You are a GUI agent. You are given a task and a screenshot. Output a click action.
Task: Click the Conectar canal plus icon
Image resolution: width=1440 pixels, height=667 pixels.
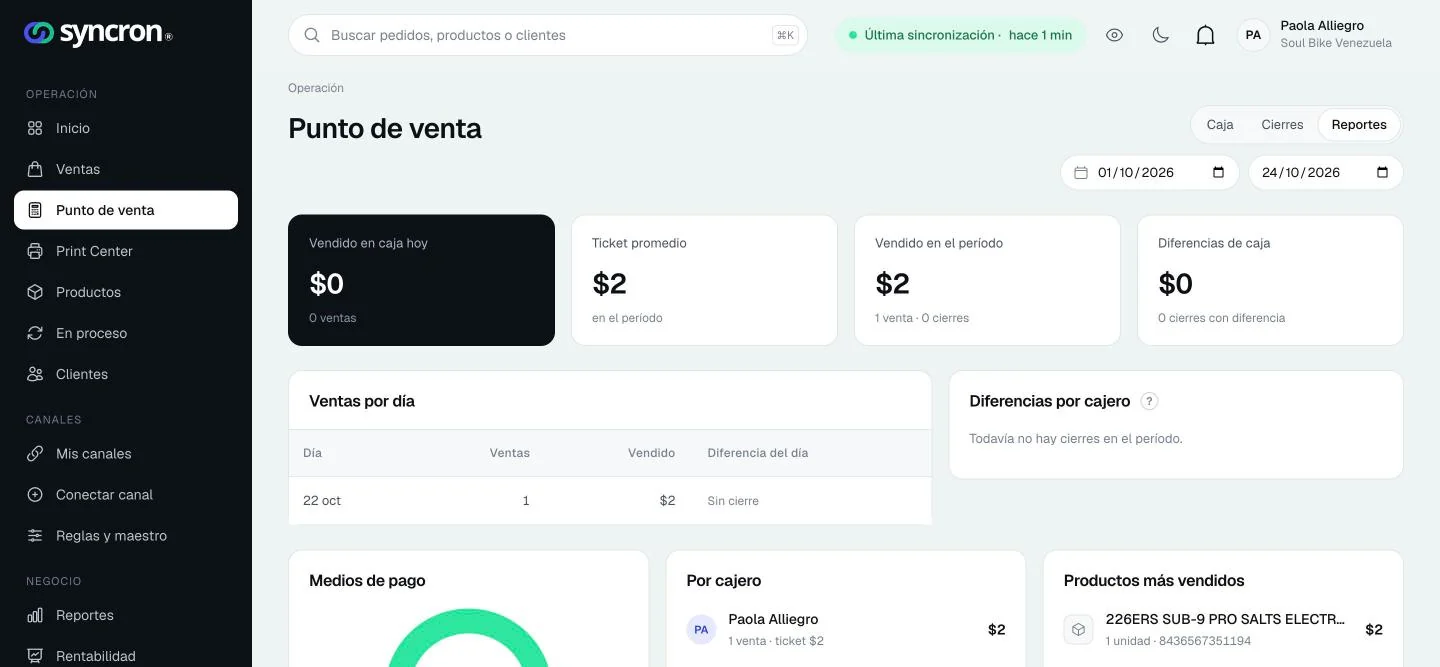pyautogui.click(x=35, y=494)
